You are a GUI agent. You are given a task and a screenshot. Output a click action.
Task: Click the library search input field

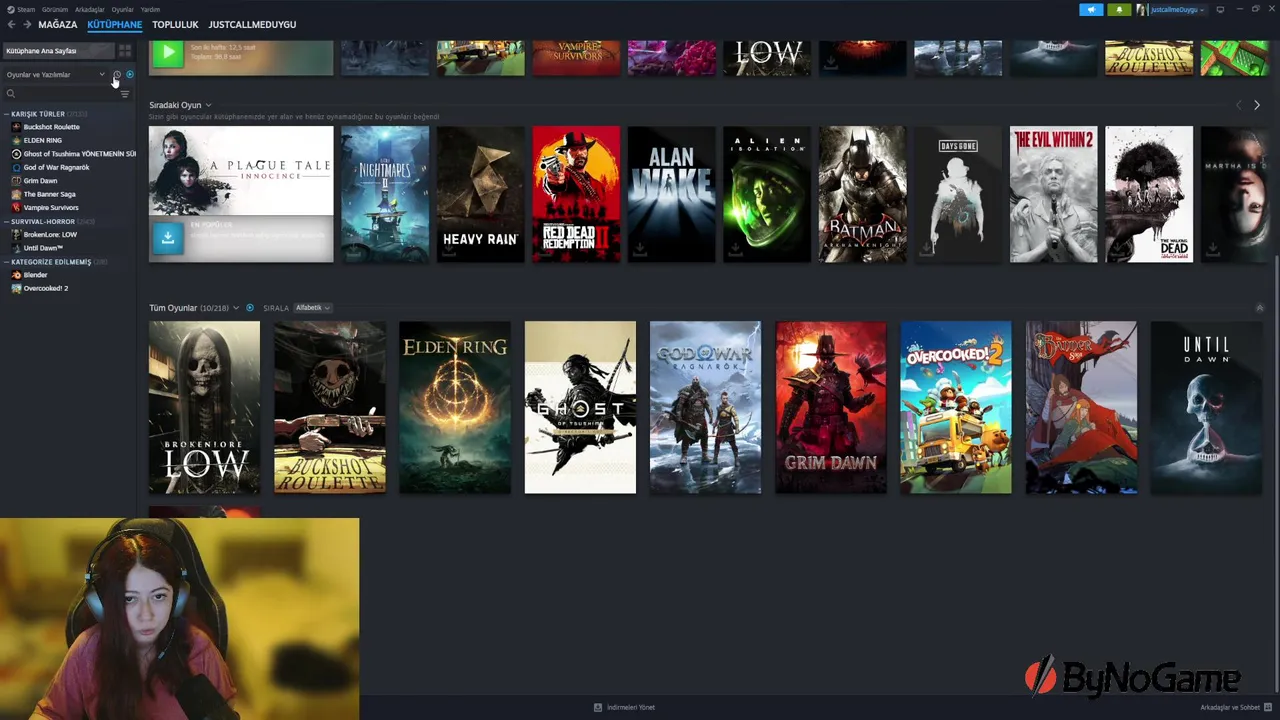pos(62,94)
